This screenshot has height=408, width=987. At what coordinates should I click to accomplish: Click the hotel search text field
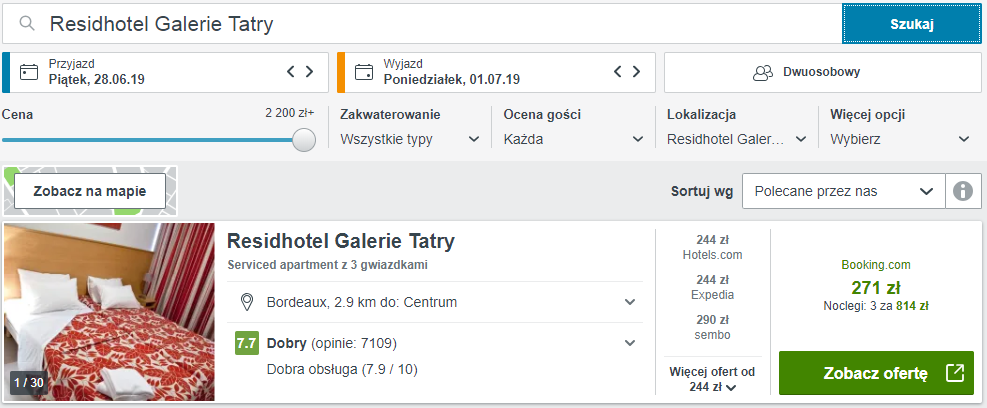coord(422,24)
